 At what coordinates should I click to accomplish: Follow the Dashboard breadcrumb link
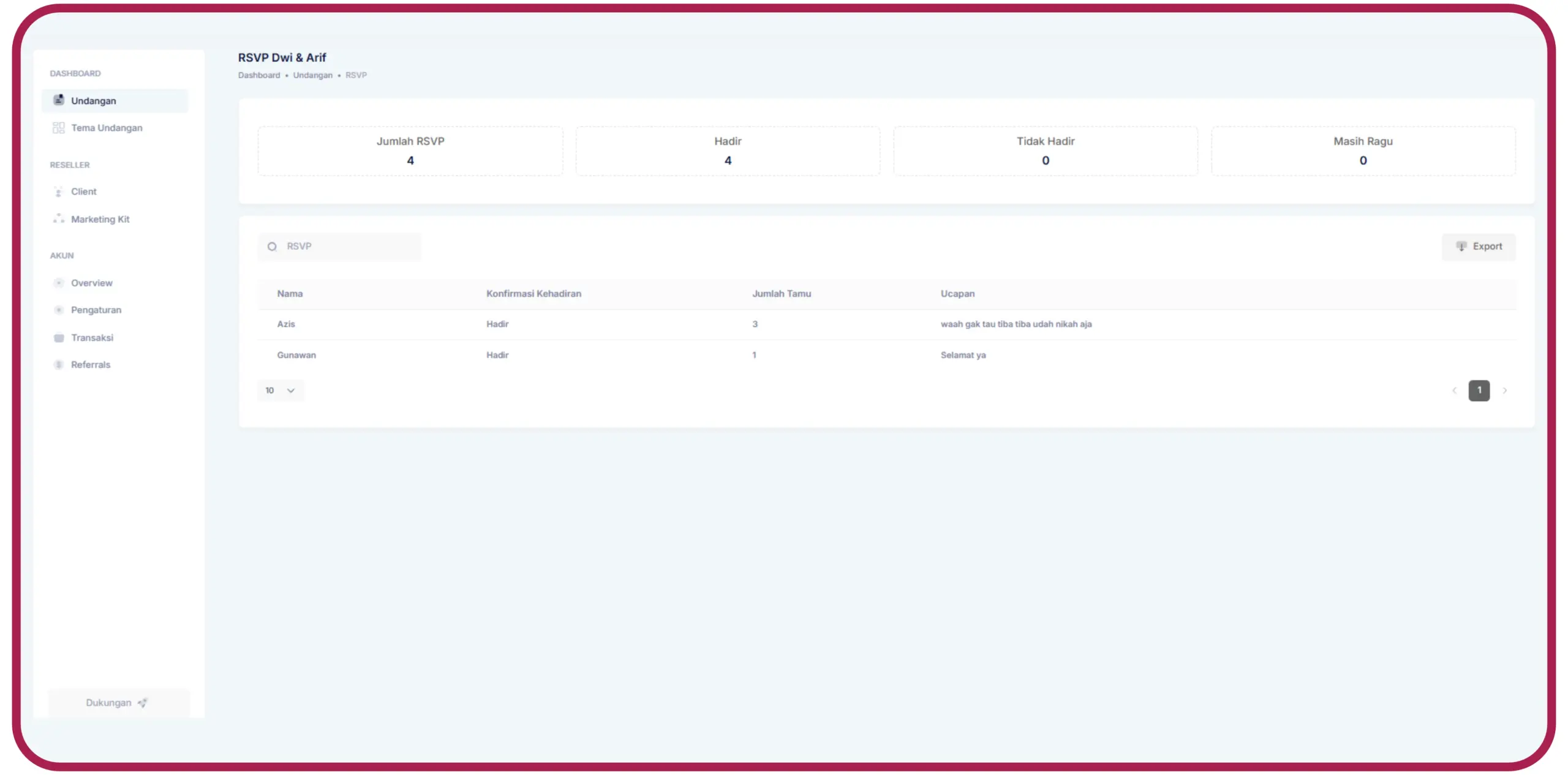point(258,75)
